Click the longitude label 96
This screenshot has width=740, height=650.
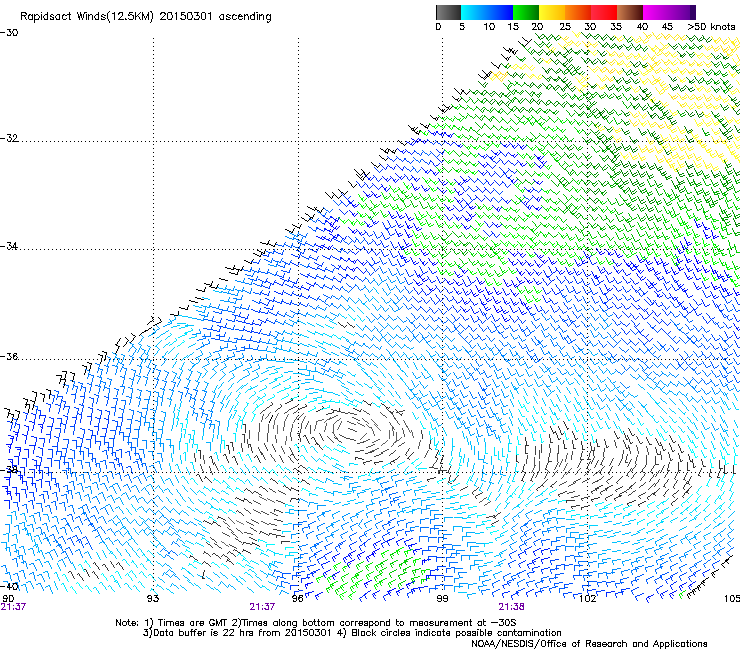(x=297, y=599)
